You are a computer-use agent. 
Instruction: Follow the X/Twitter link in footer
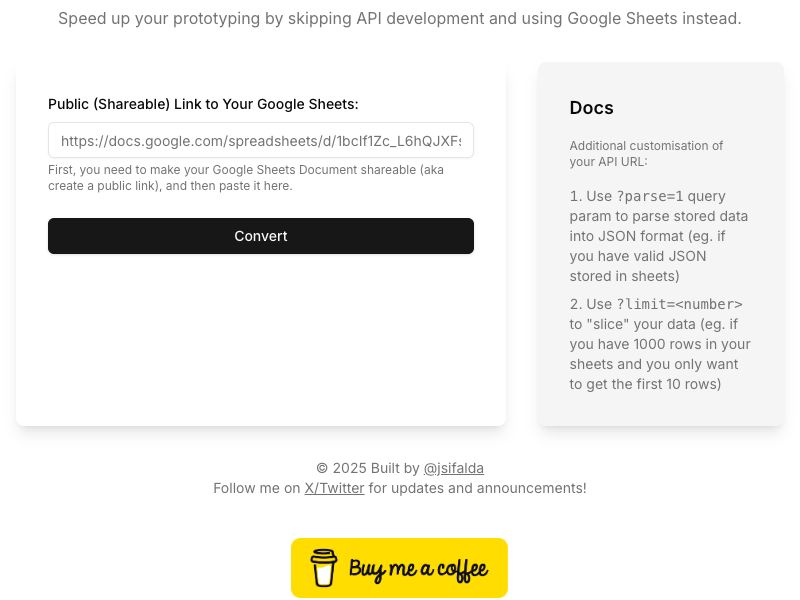pyautogui.click(x=334, y=488)
